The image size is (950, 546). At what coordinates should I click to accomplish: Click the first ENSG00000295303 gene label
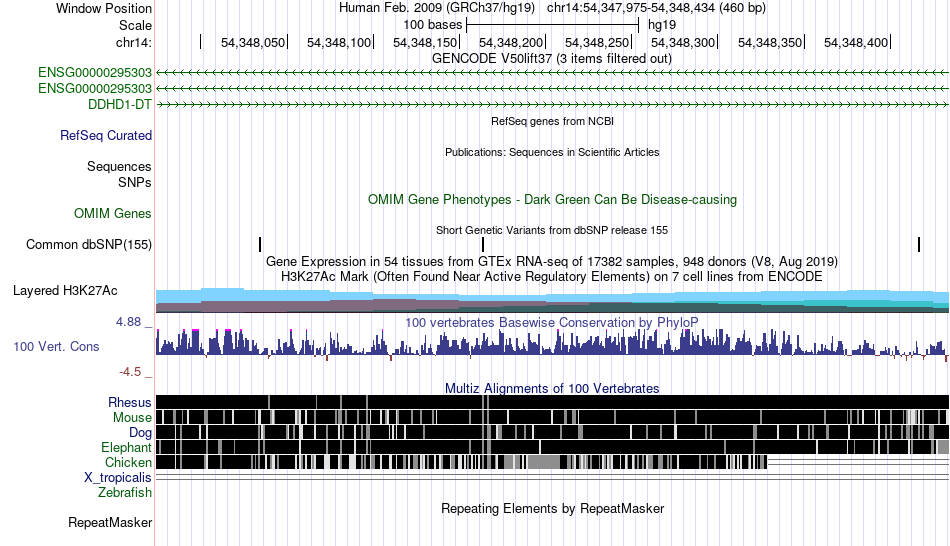click(x=95, y=73)
